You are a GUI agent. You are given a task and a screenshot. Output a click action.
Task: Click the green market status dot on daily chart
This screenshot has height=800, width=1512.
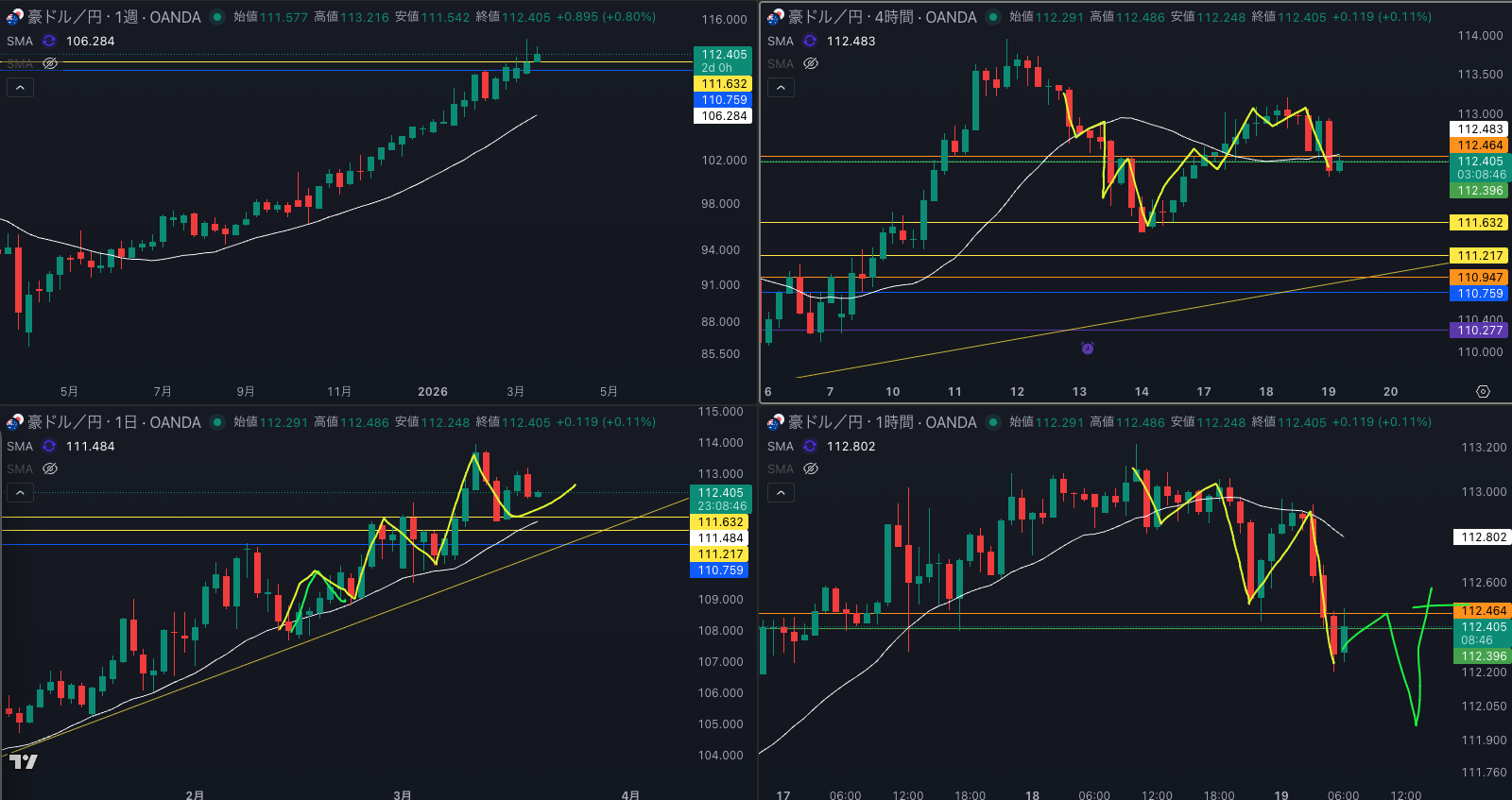(217, 422)
